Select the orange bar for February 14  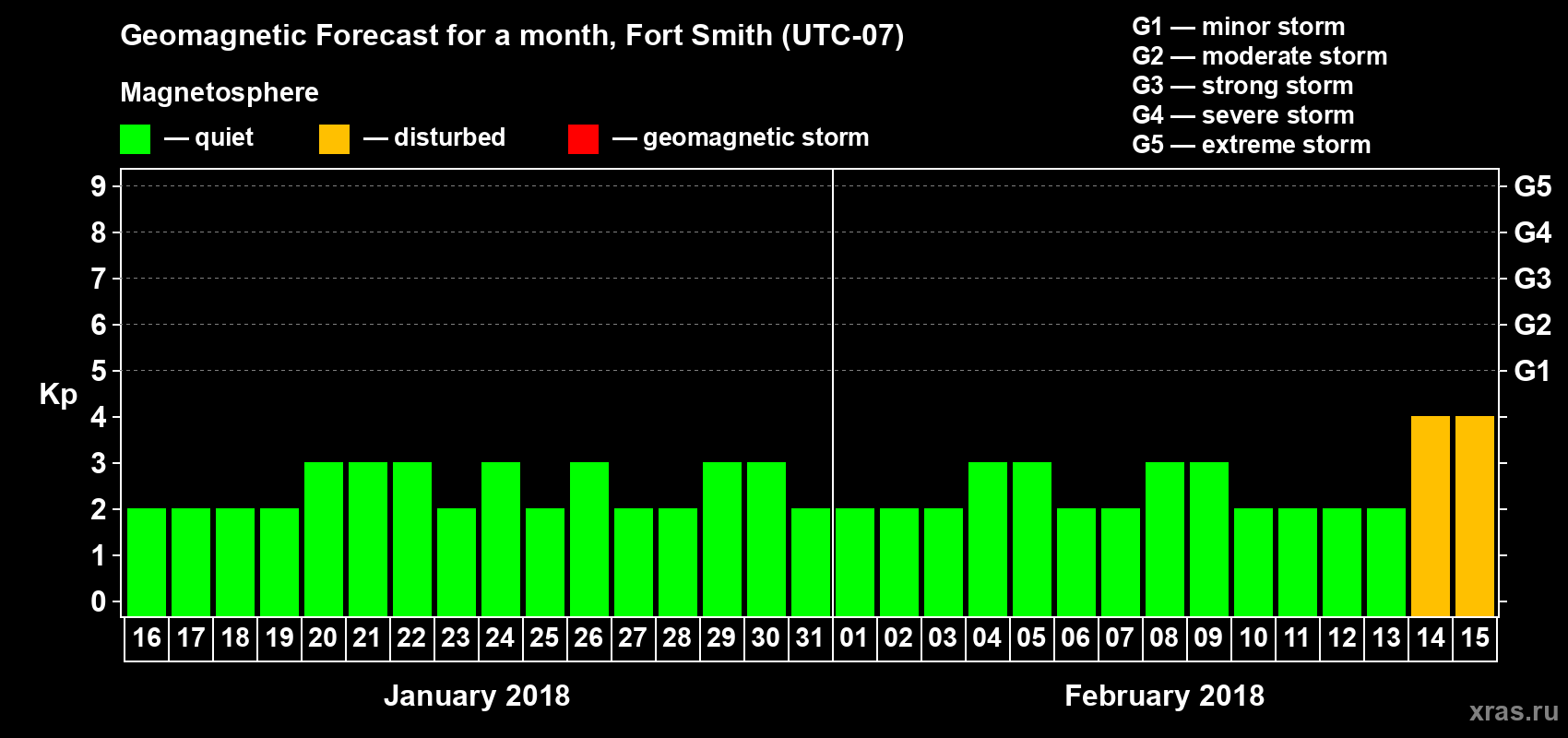(x=1431, y=516)
